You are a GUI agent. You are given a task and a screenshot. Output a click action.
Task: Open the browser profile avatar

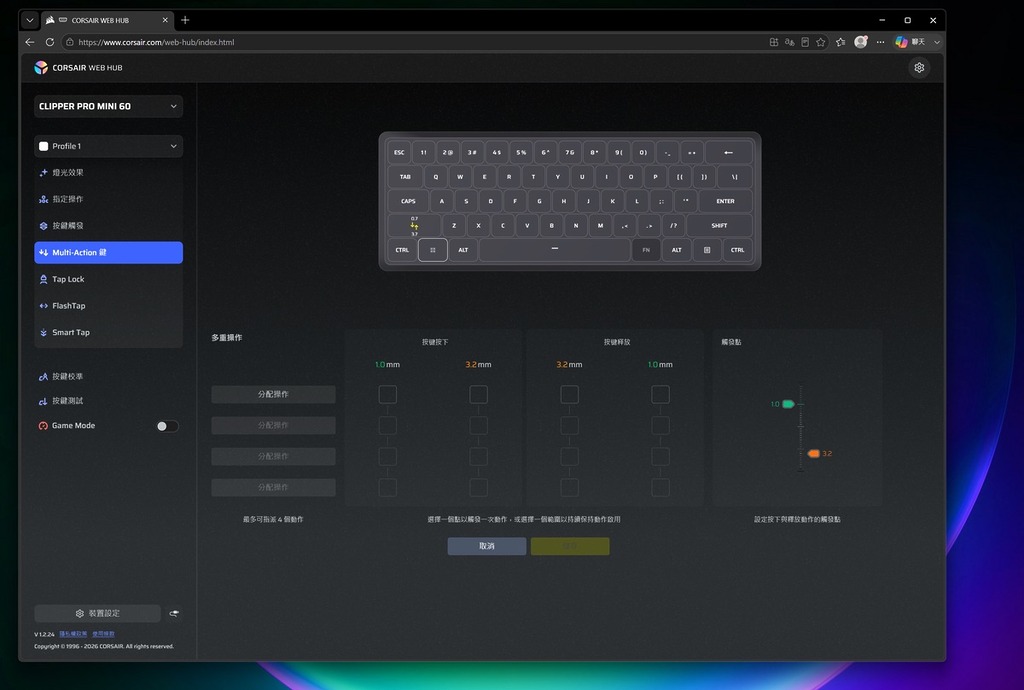[861, 42]
